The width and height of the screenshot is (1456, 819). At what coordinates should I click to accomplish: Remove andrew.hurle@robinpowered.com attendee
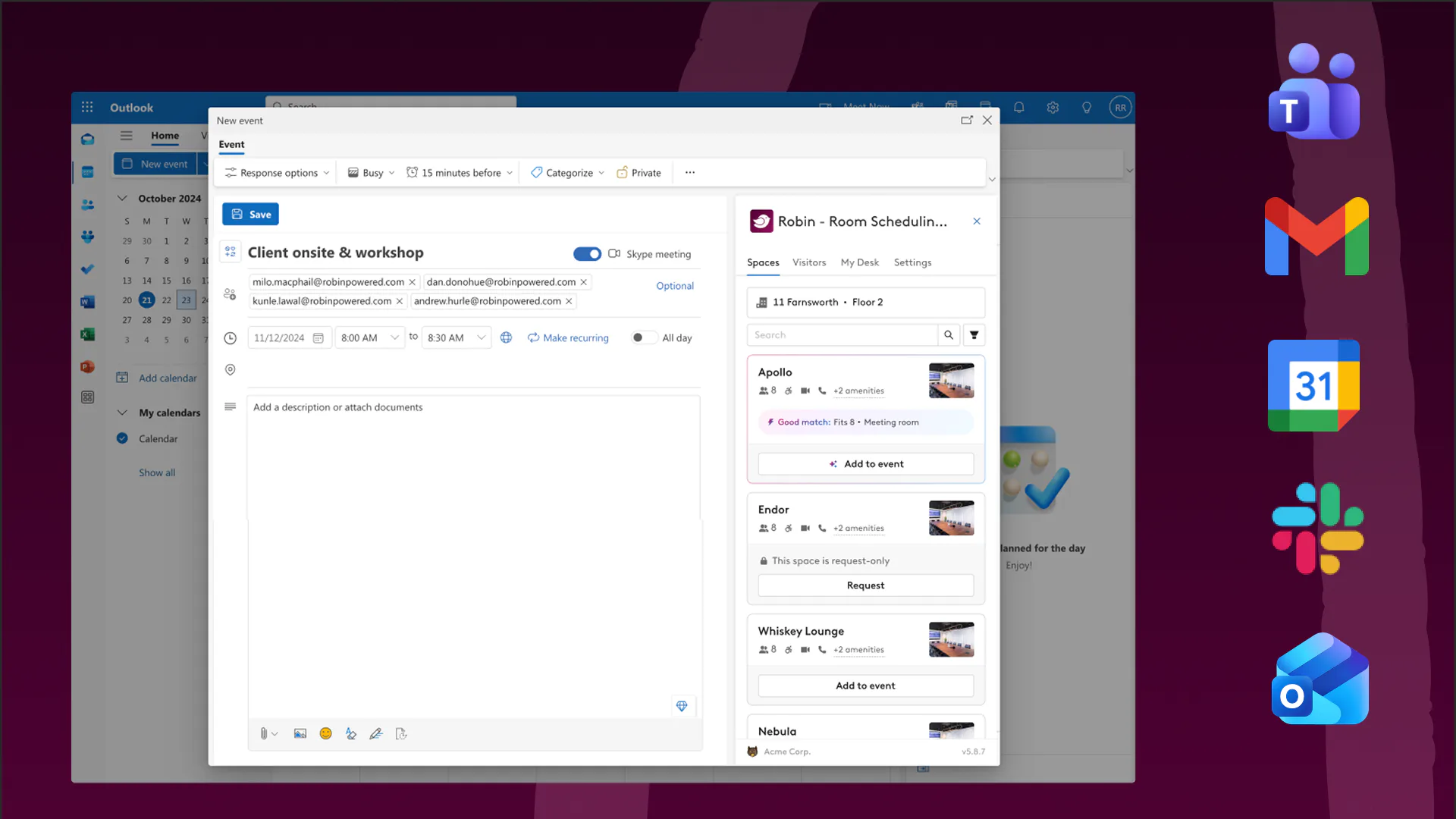click(569, 301)
